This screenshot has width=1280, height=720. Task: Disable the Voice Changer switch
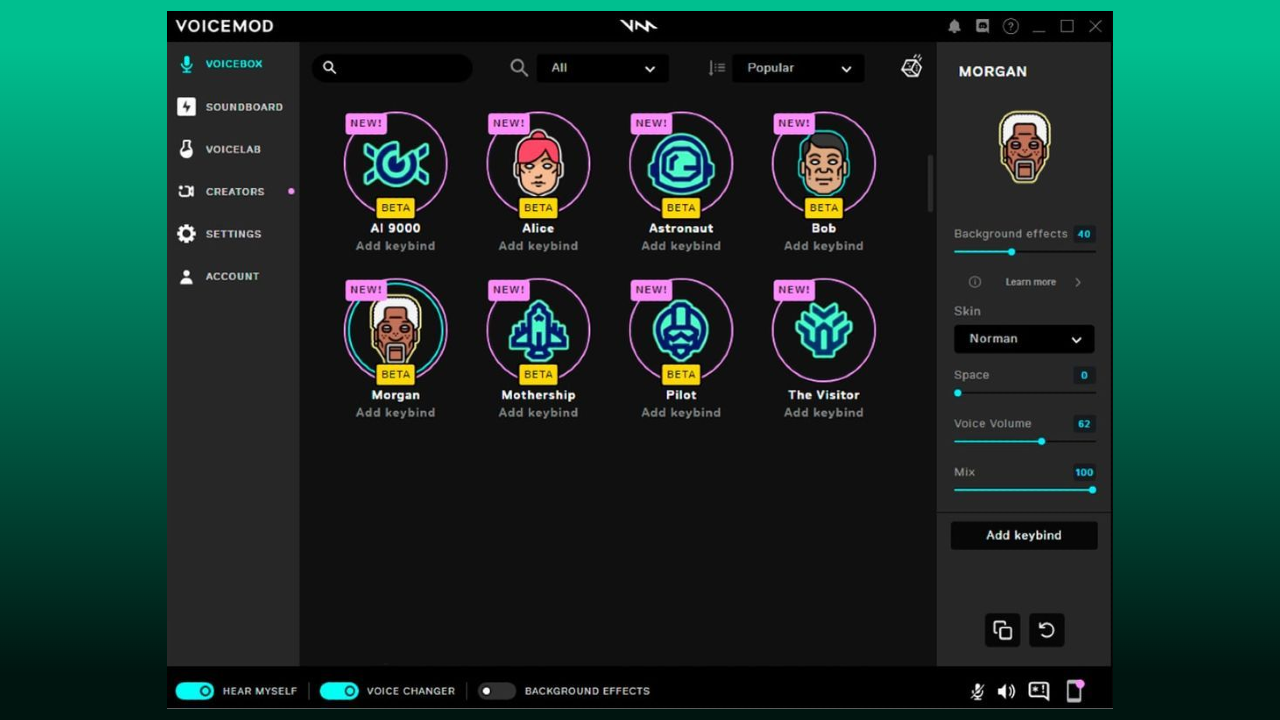(x=339, y=691)
